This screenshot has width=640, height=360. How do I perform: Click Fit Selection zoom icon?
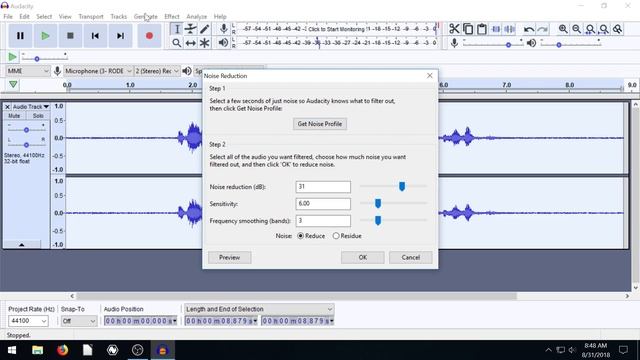pos(590,29)
